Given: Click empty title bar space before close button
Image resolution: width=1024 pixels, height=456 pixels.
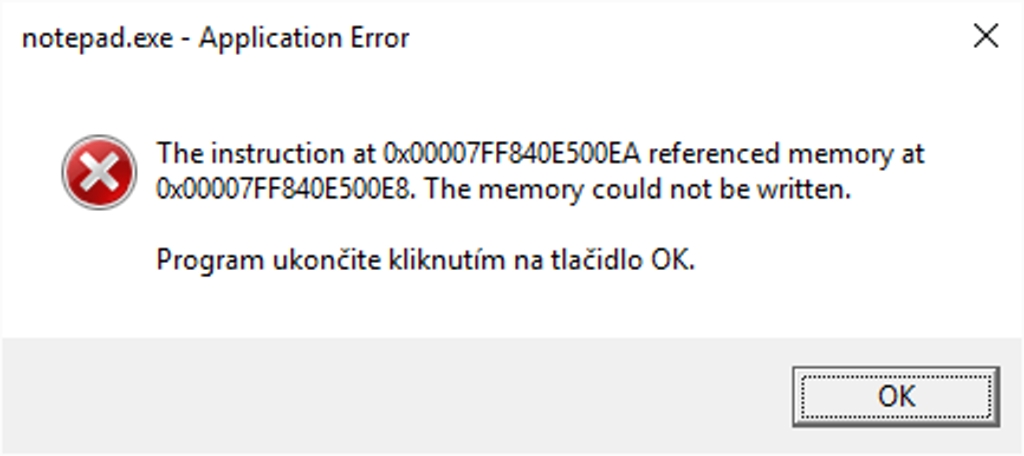Looking at the screenshot, I should pyautogui.click(x=700, y=38).
